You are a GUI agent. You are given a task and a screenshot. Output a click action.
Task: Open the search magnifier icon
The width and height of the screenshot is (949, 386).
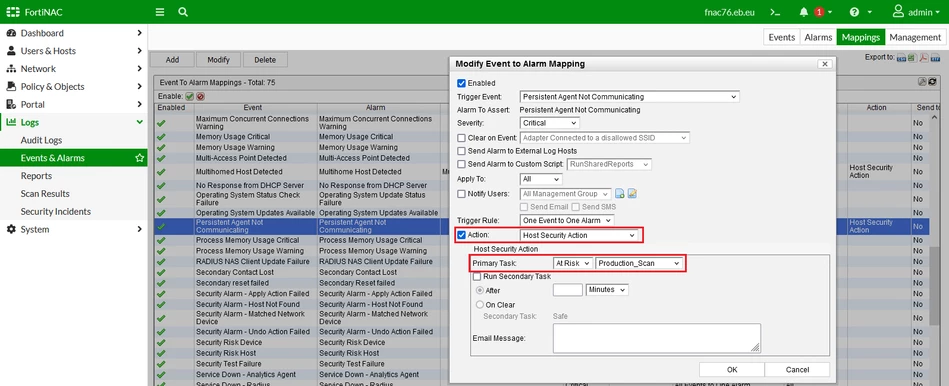click(x=183, y=12)
